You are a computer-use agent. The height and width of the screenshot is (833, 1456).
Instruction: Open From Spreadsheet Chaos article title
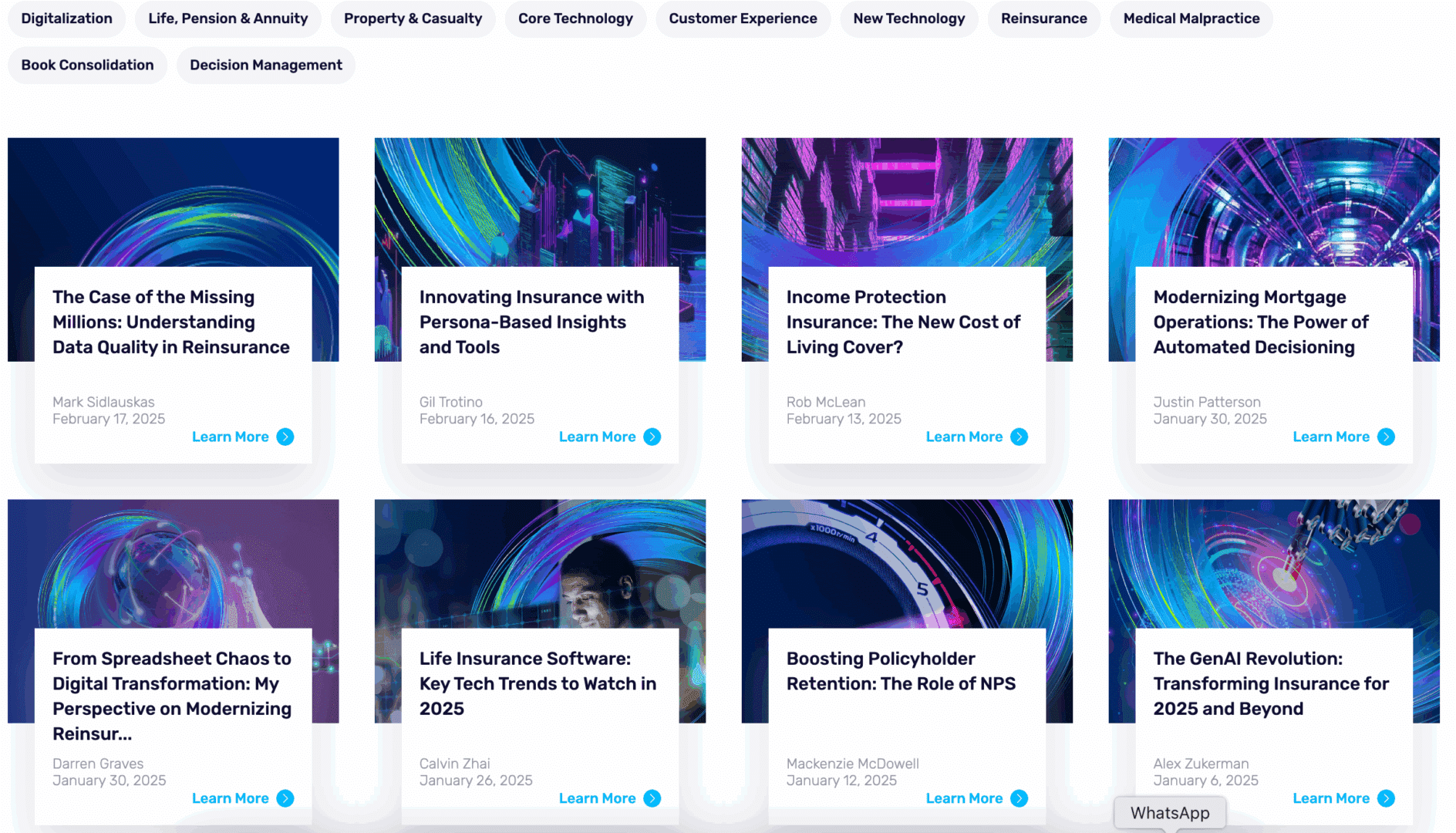172,696
